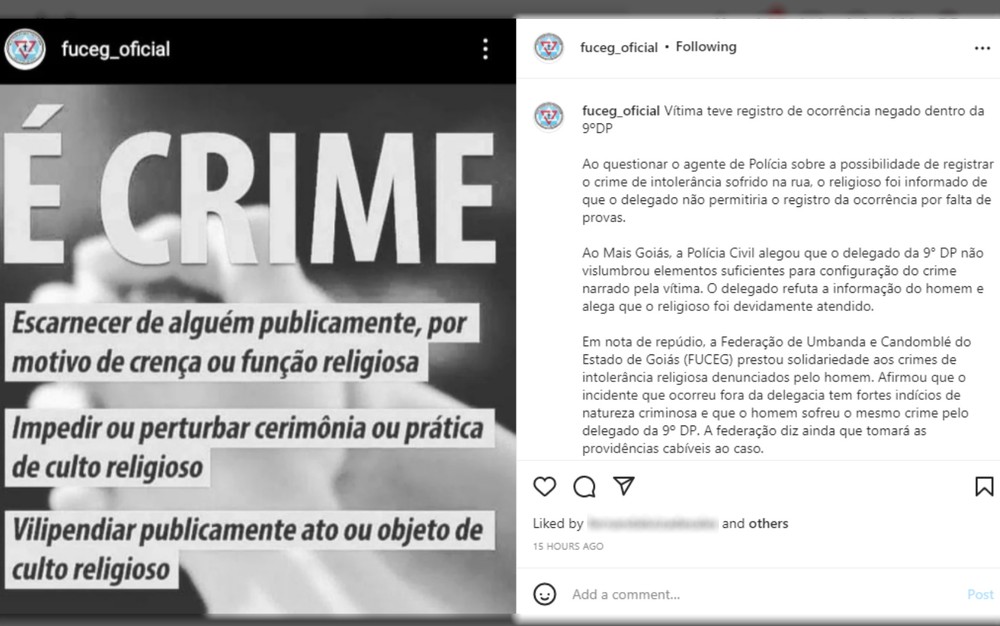This screenshot has height=626, width=1000.
Task: Click the 15 HOURS AGO timestamp
Action: (x=568, y=546)
